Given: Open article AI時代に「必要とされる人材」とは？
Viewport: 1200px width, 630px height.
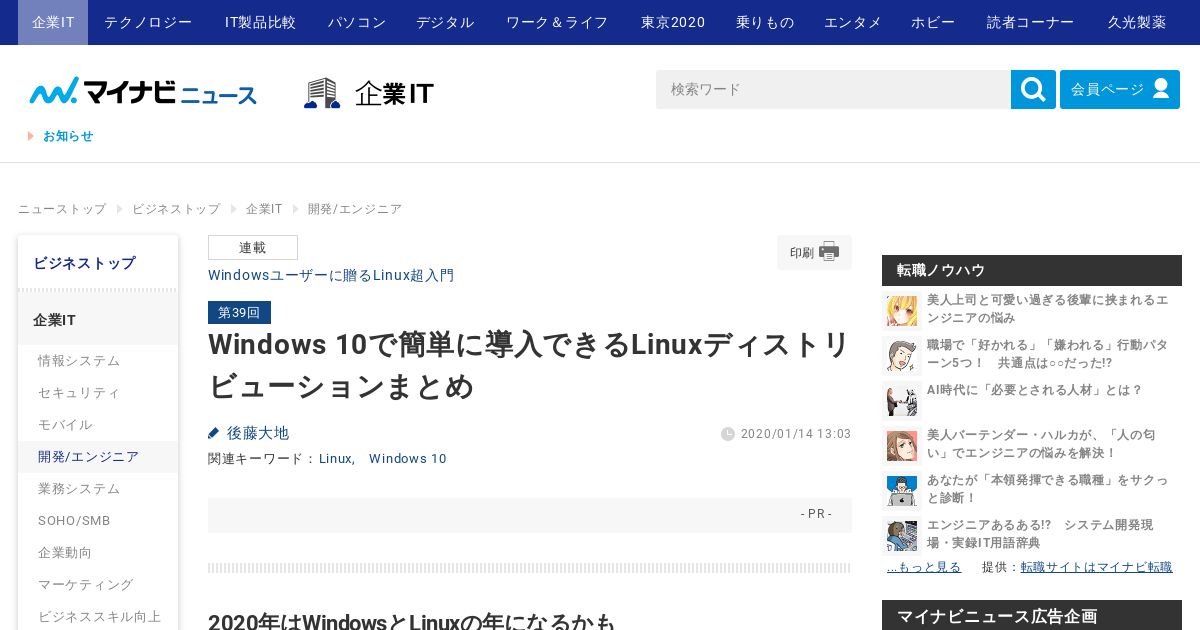Looking at the screenshot, I should click(1034, 390).
